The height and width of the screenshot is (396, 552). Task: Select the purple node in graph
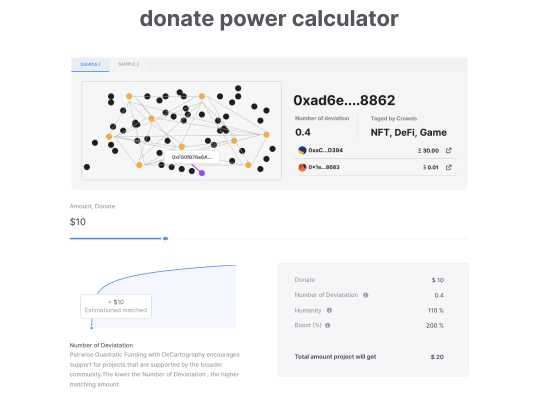pos(202,173)
